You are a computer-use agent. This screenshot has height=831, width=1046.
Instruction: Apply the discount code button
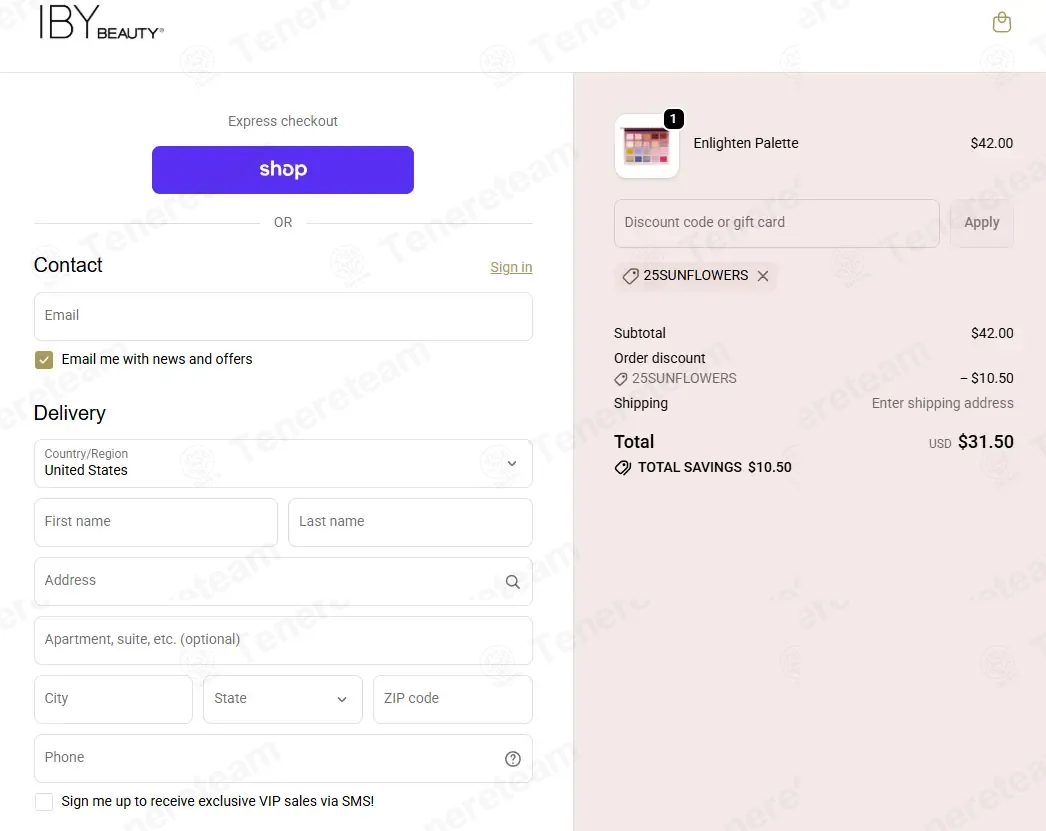click(981, 223)
